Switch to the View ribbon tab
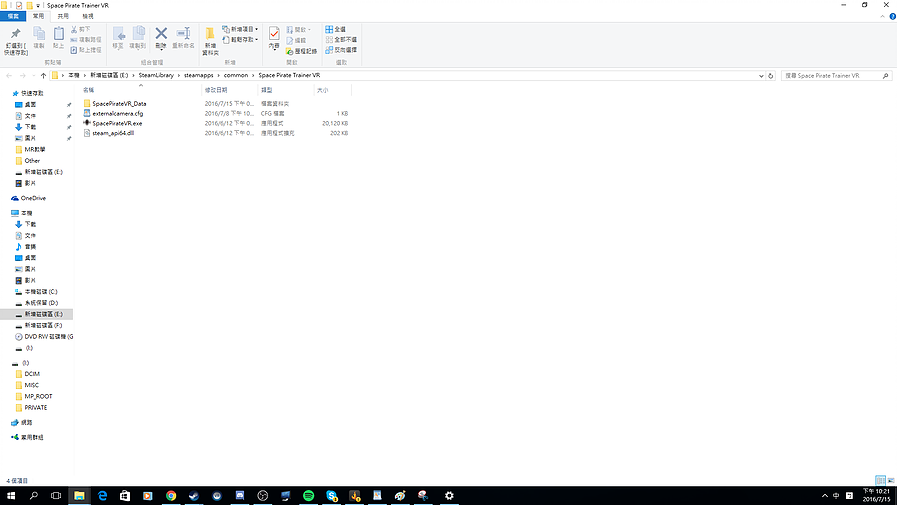The image size is (897, 505). tap(88, 17)
